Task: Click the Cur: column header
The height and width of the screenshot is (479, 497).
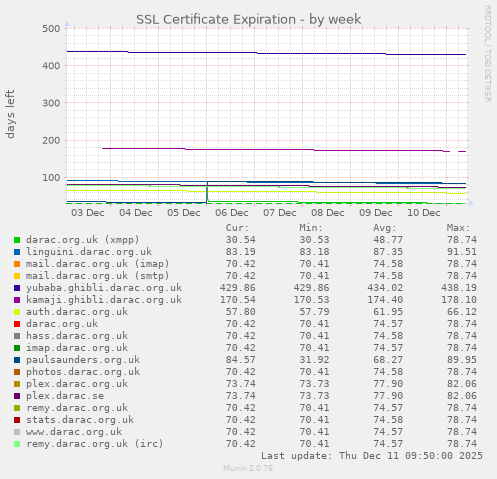Action: pos(237,228)
